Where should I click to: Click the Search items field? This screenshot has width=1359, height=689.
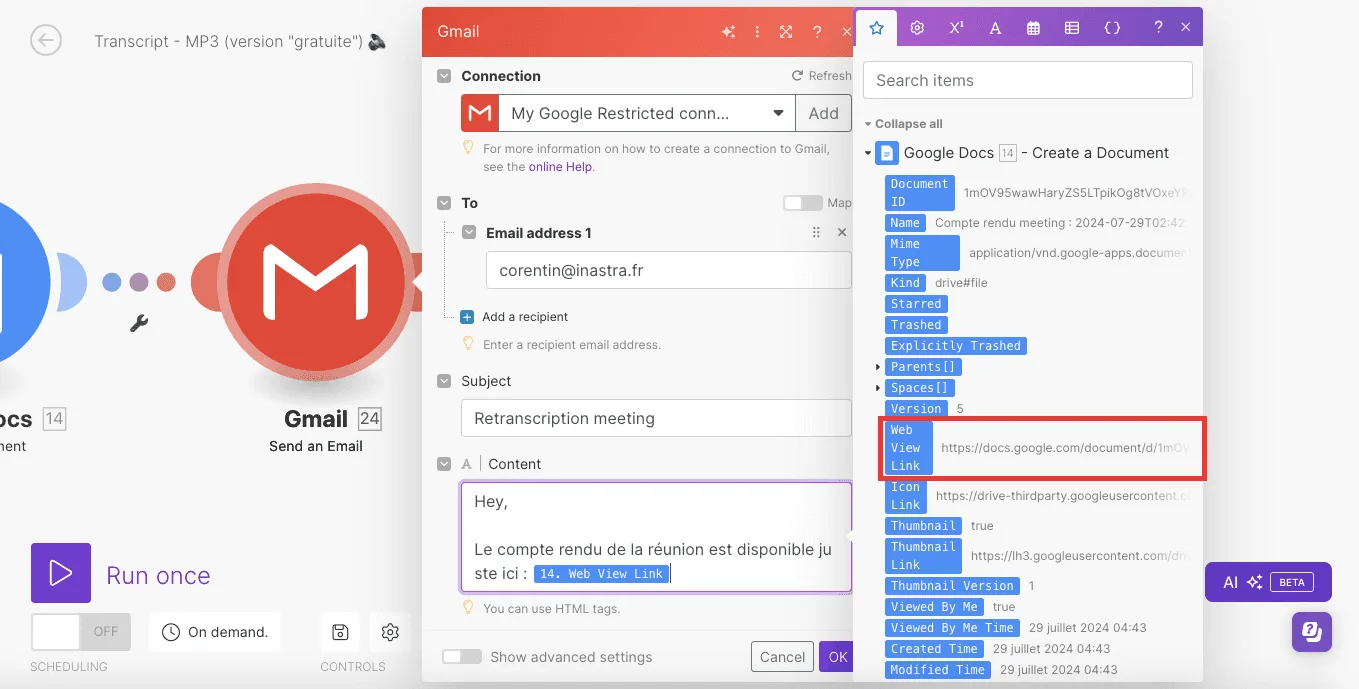click(x=1028, y=80)
